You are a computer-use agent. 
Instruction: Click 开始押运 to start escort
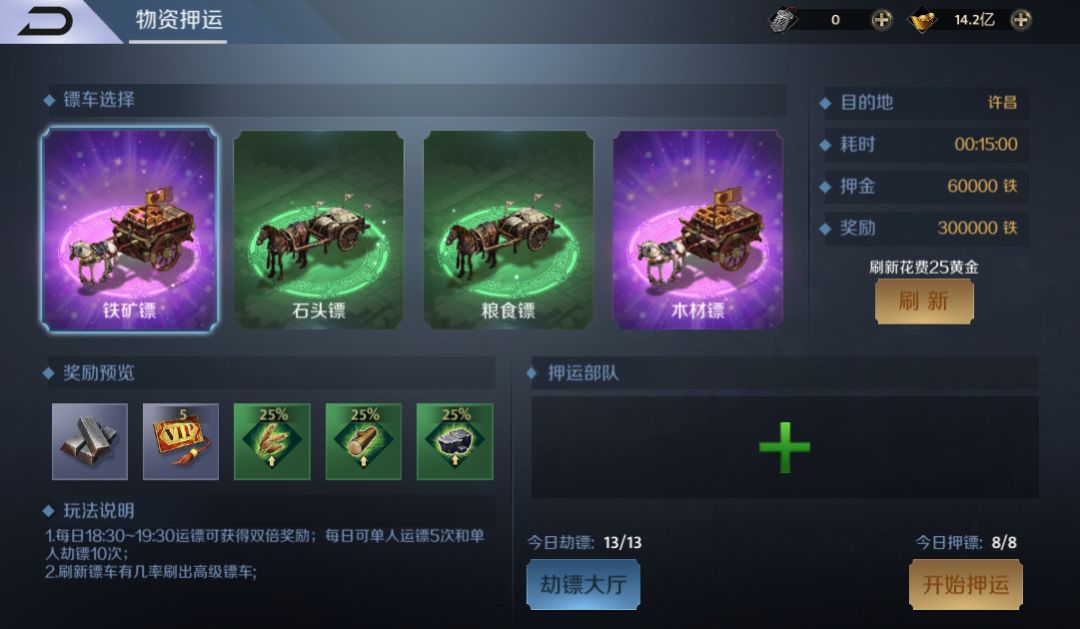click(x=966, y=584)
